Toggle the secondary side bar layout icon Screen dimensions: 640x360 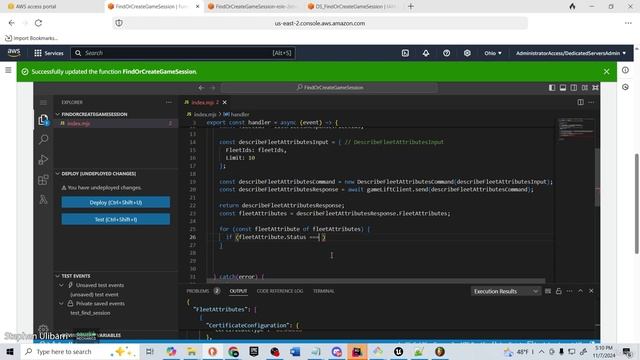click(x=574, y=87)
